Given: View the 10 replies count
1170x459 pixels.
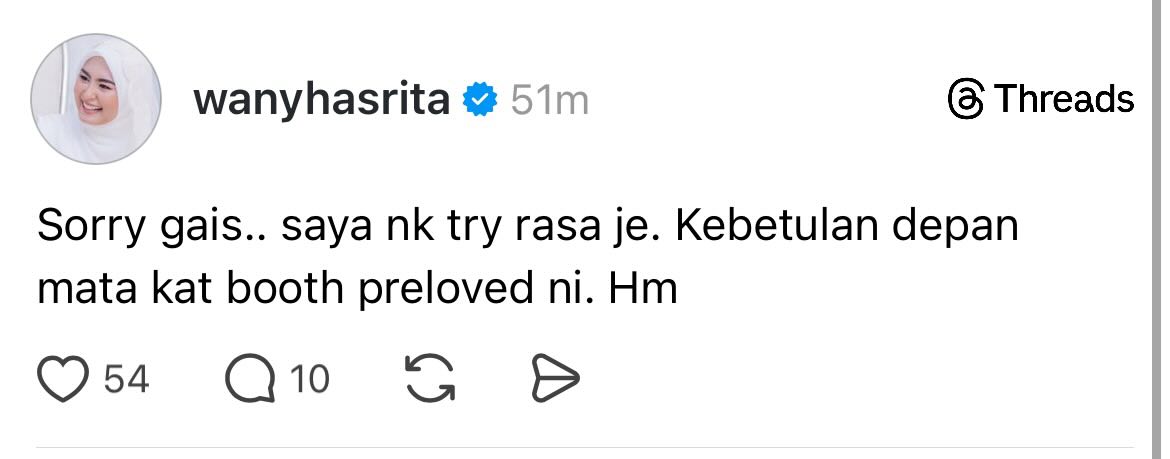Looking at the screenshot, I should (310, 380).
